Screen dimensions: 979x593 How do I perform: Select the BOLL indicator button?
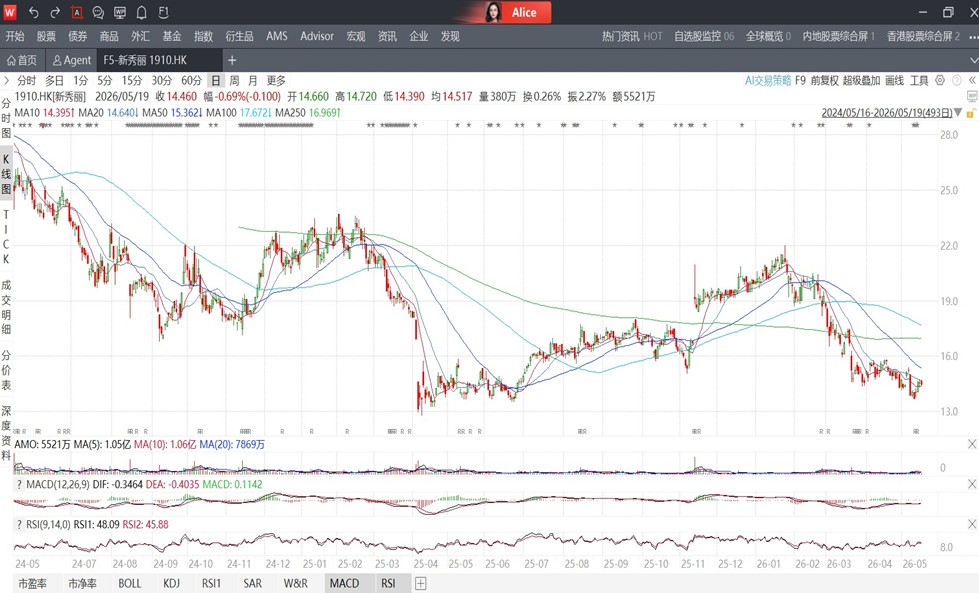click(x=130, y=583)
